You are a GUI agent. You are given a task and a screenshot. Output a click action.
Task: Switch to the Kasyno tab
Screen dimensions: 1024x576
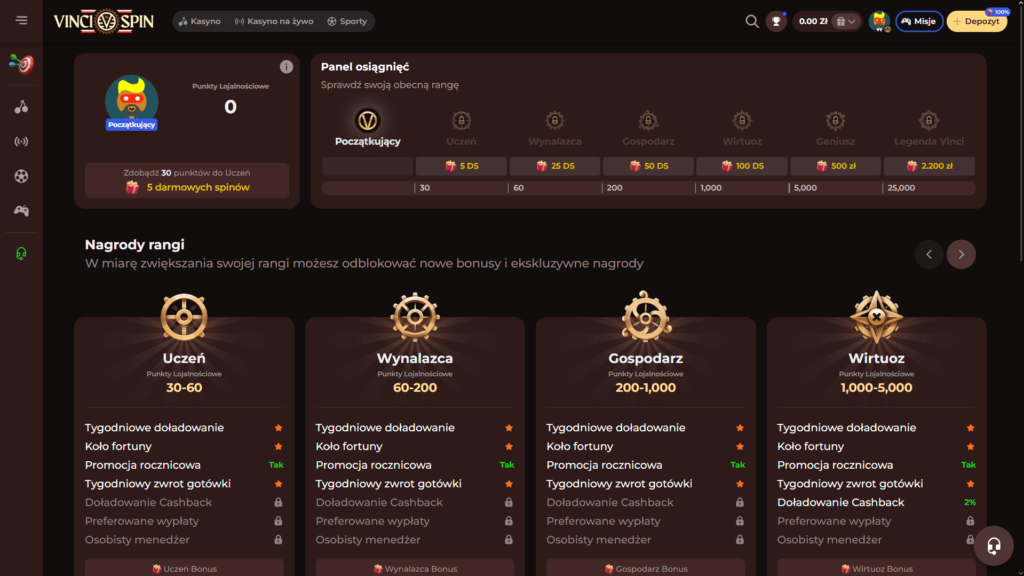tap(199, 21)
